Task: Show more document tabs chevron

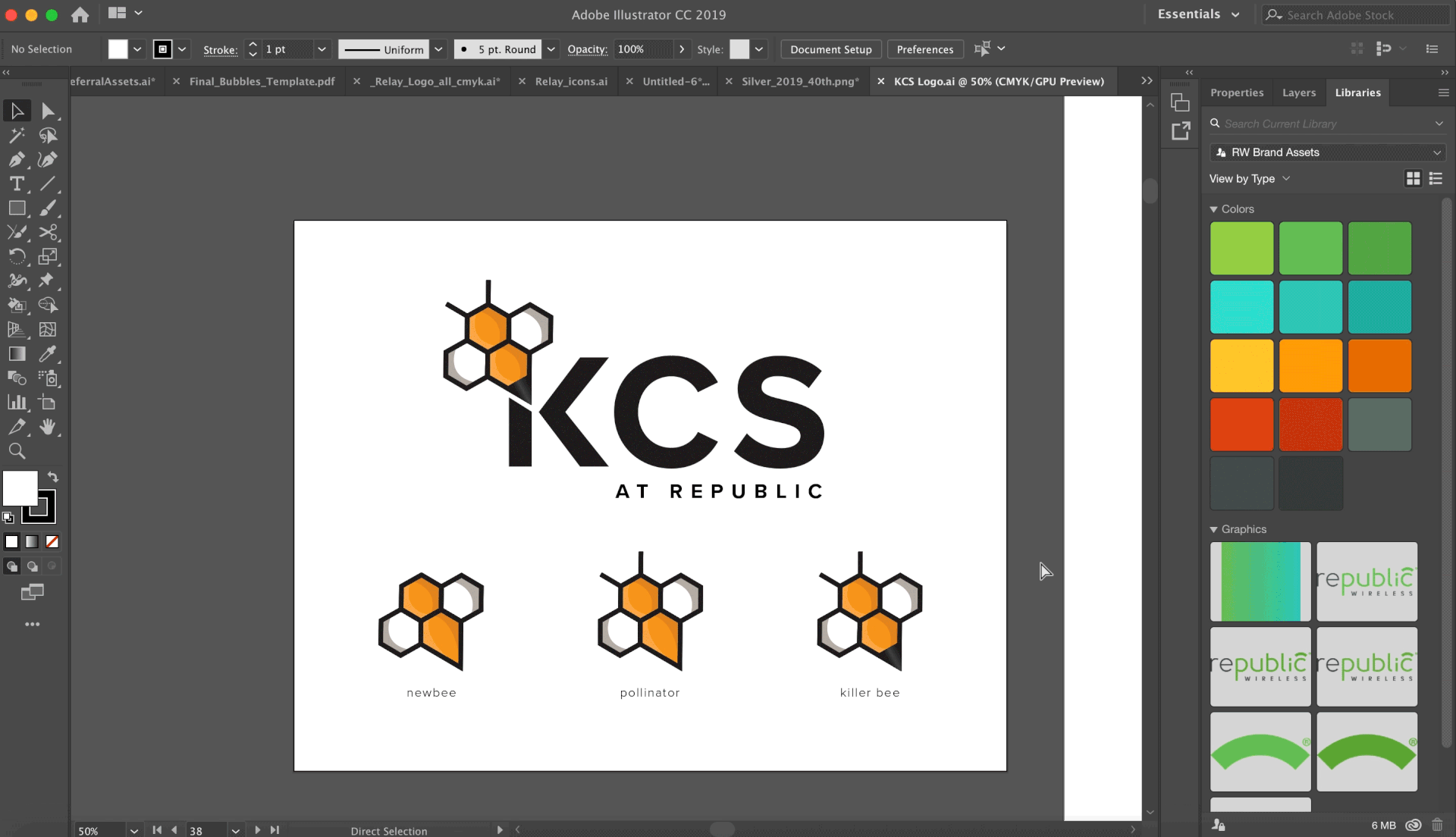Action: [1147, 80]
